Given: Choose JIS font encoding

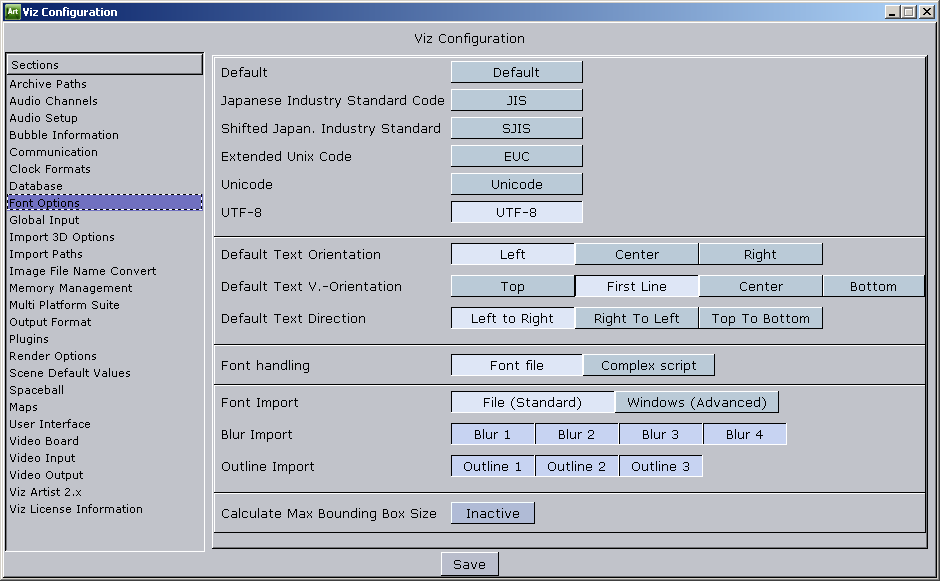Looking at the screenshot, I should tap(516, 100).
